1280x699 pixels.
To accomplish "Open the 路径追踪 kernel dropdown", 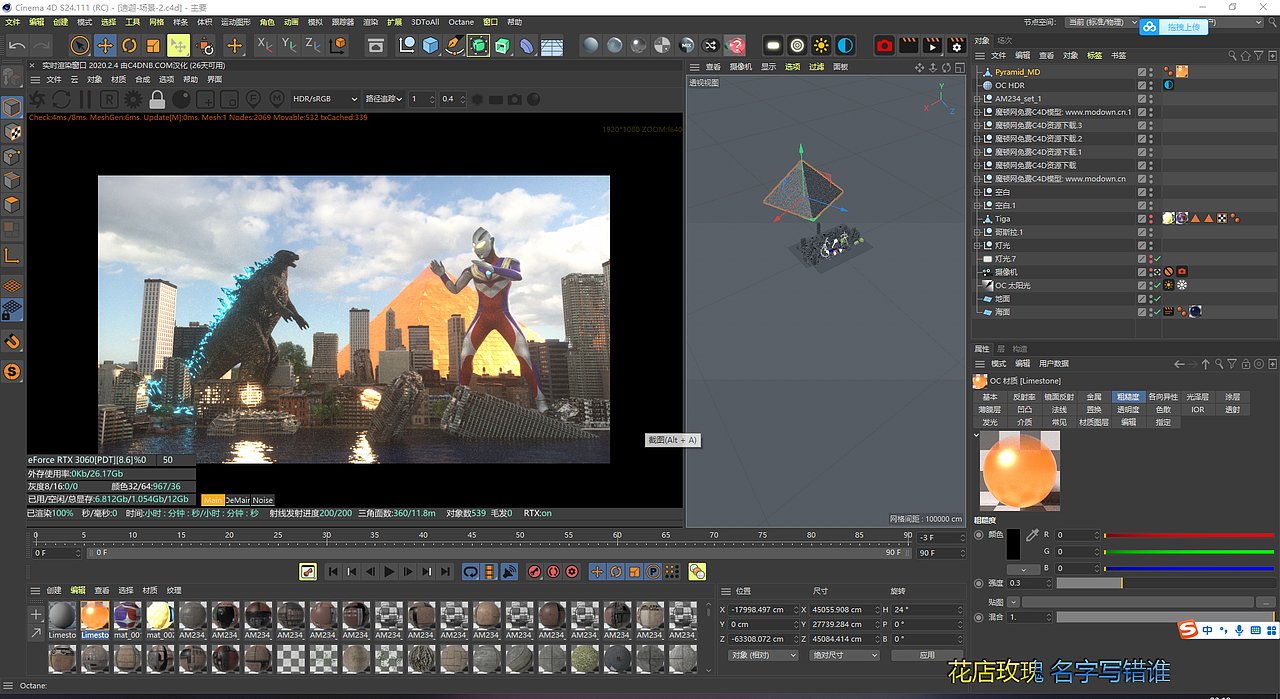I will pyautogui.click(x=385, y=99).
